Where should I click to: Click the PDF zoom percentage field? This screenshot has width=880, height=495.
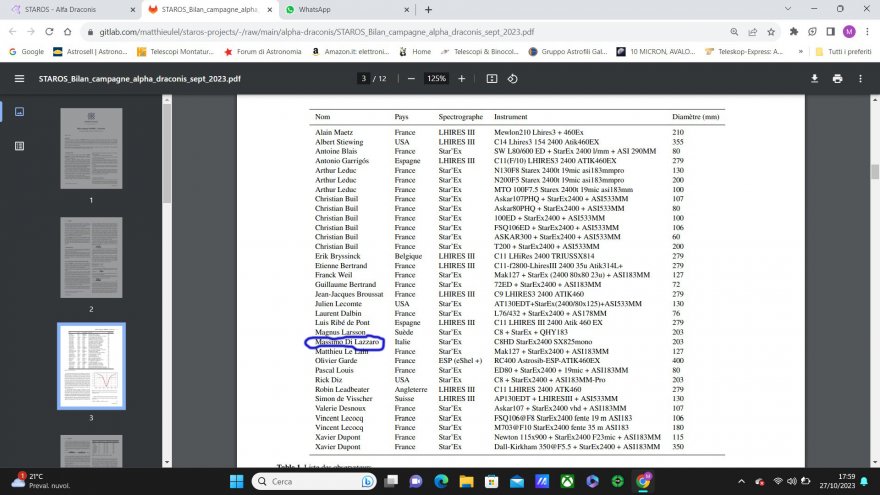point(436,78)
